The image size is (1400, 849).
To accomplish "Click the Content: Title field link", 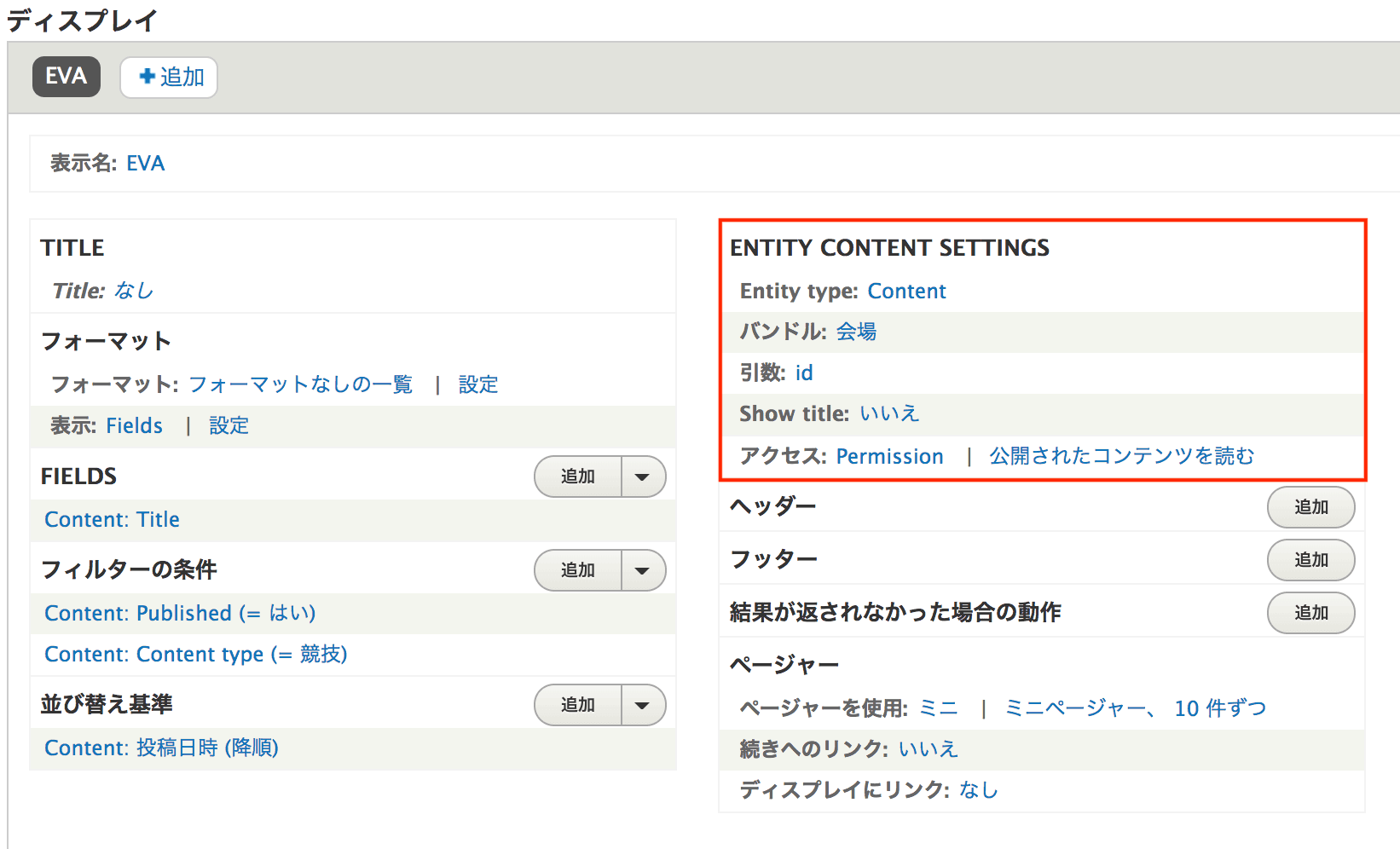I will tap(112, 520).
